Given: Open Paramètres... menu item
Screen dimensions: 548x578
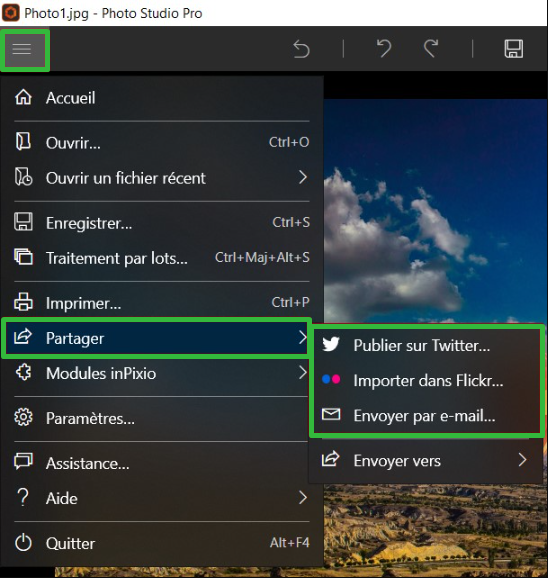Looking at the screenshot, I should click(x=162, y=418).
